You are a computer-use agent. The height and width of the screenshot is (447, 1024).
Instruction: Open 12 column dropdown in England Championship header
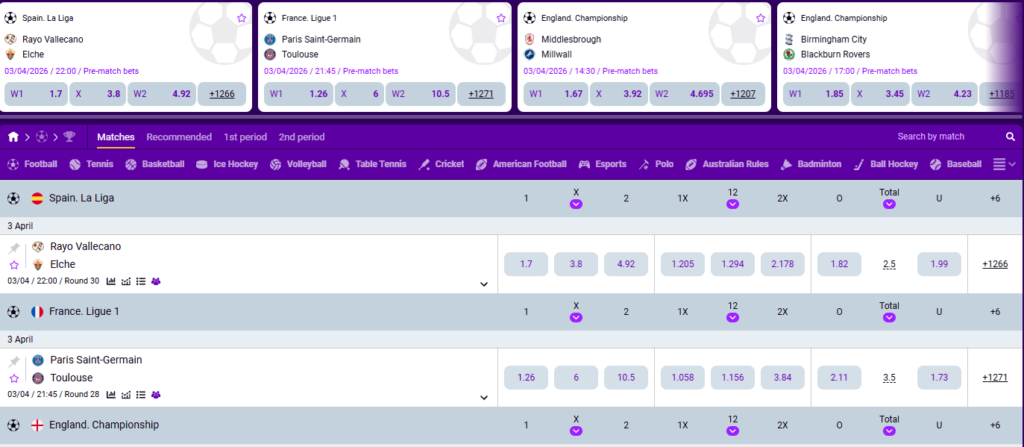(733, 431)
